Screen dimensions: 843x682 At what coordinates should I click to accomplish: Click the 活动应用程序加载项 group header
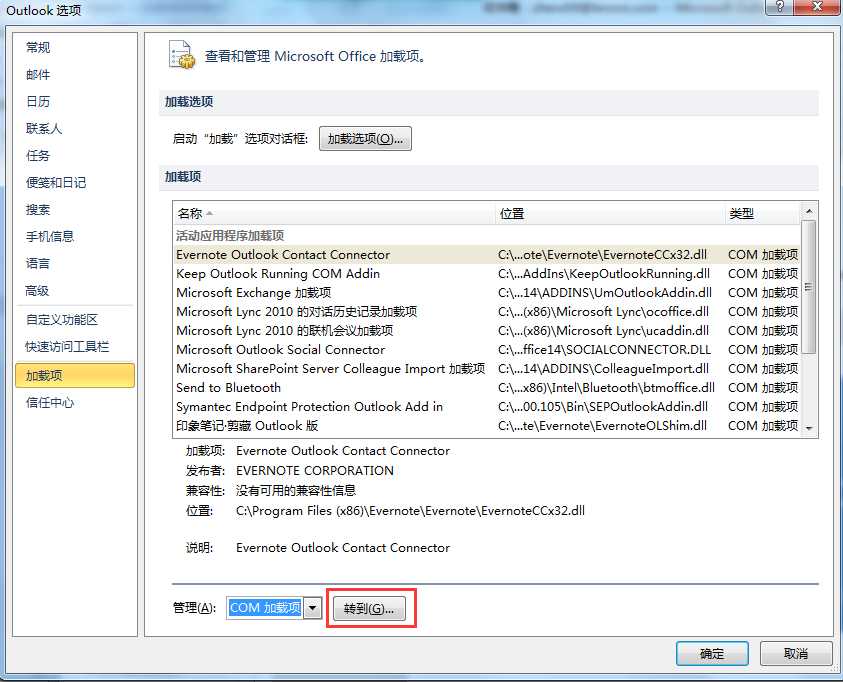(230, 235)
